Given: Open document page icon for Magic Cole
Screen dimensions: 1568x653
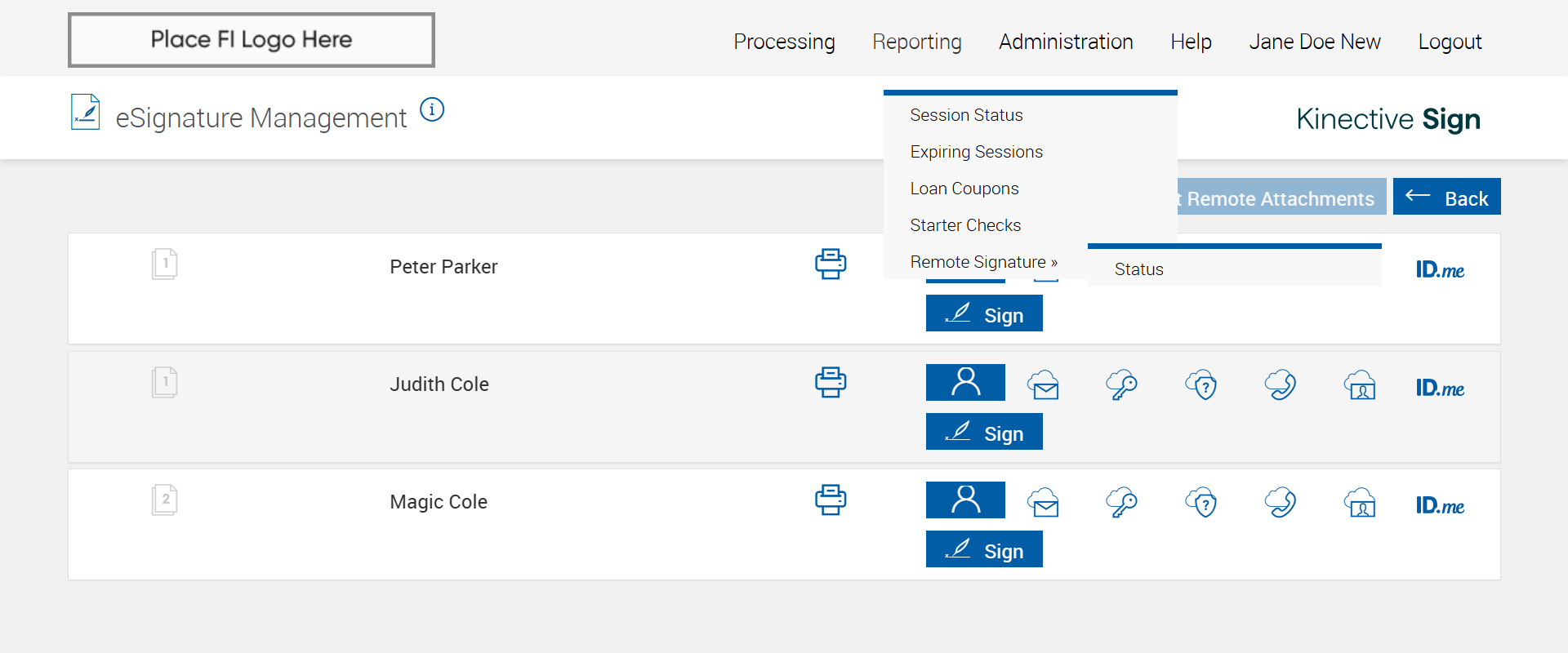Looking at the screenshot, I should pyautogui.click(x=165, y=500).
